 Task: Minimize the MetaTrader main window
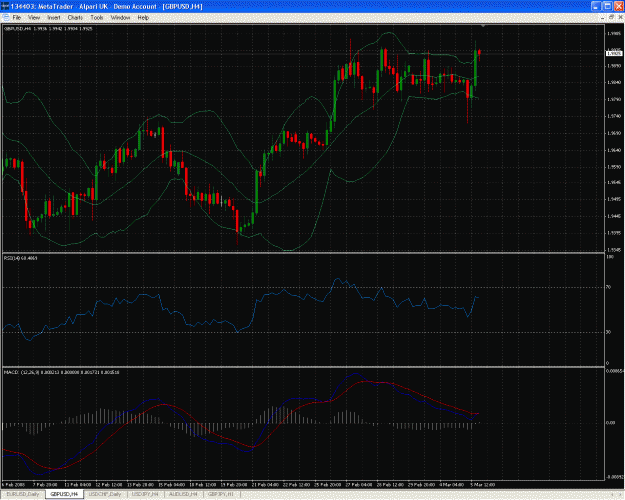tap(596, 6)
